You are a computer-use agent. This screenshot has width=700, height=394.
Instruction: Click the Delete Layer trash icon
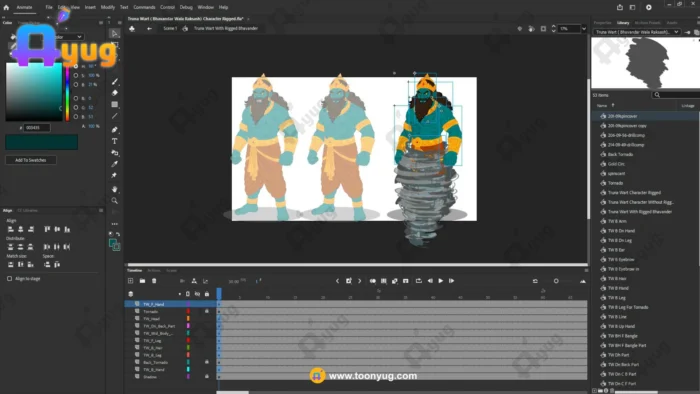154,281
